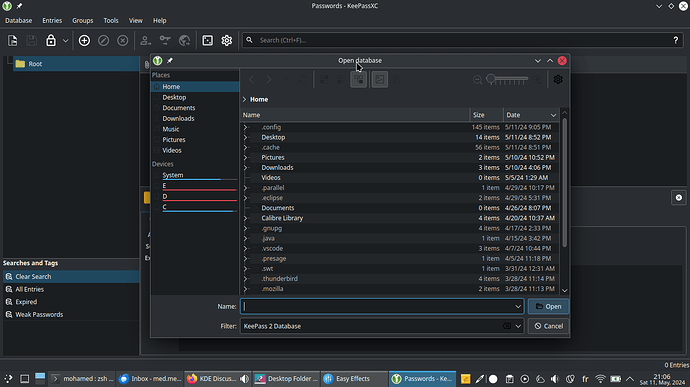Toggle the detailed tree view mode button
This screenshot has height=387, width=690.
[x=359, y=79]
